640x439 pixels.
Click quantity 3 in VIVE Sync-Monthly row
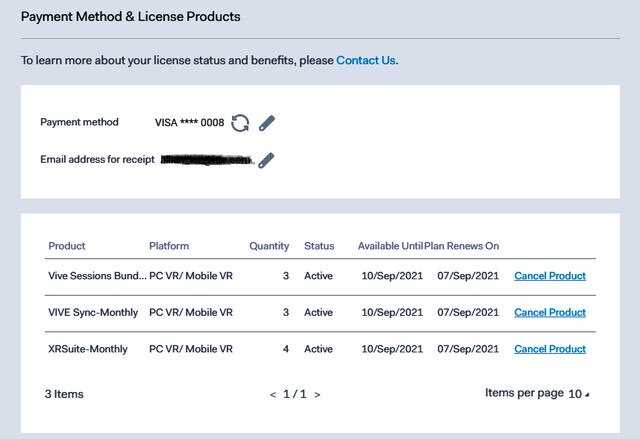click(x=286, y=313)
